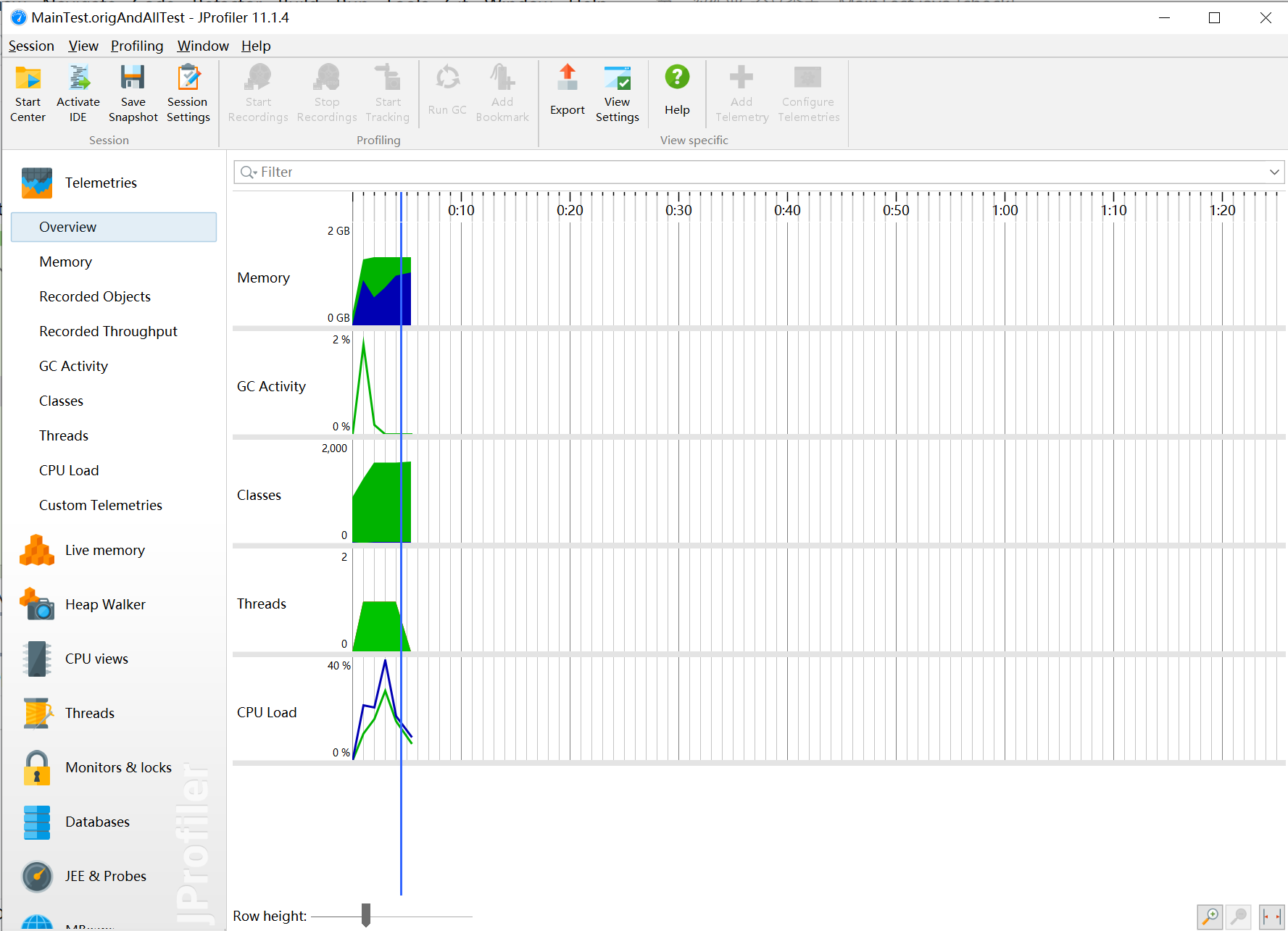Zoom in on the timeline
This screenshot has width=1288, height=931.
pos(1210,917)
